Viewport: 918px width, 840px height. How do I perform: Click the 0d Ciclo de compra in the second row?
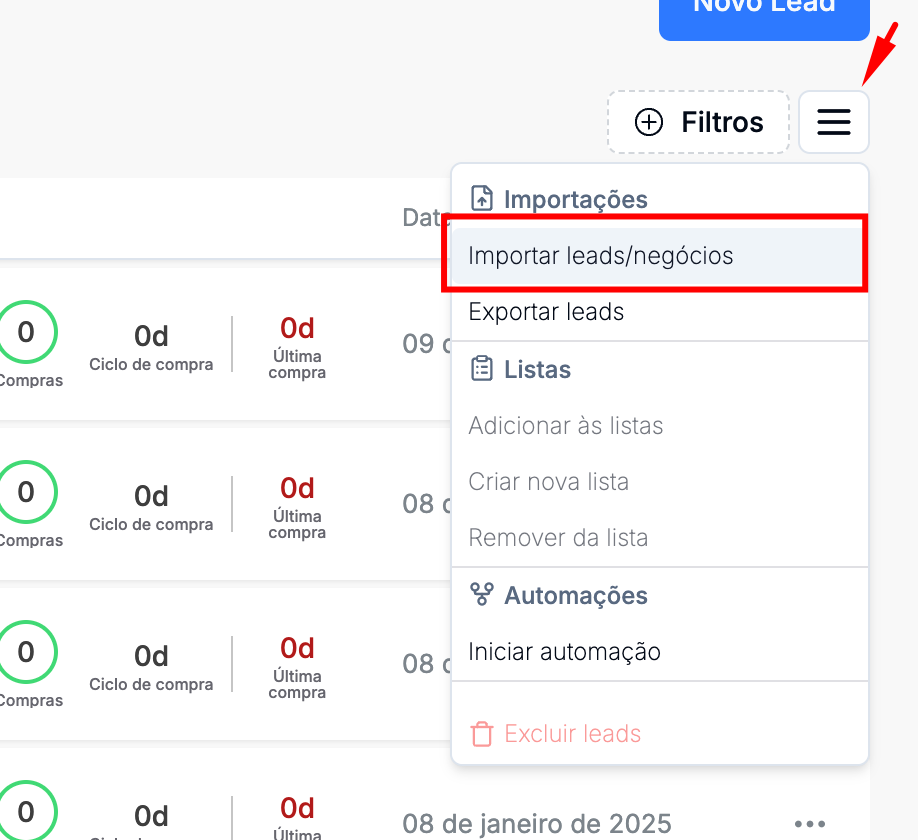pos(151,497)
